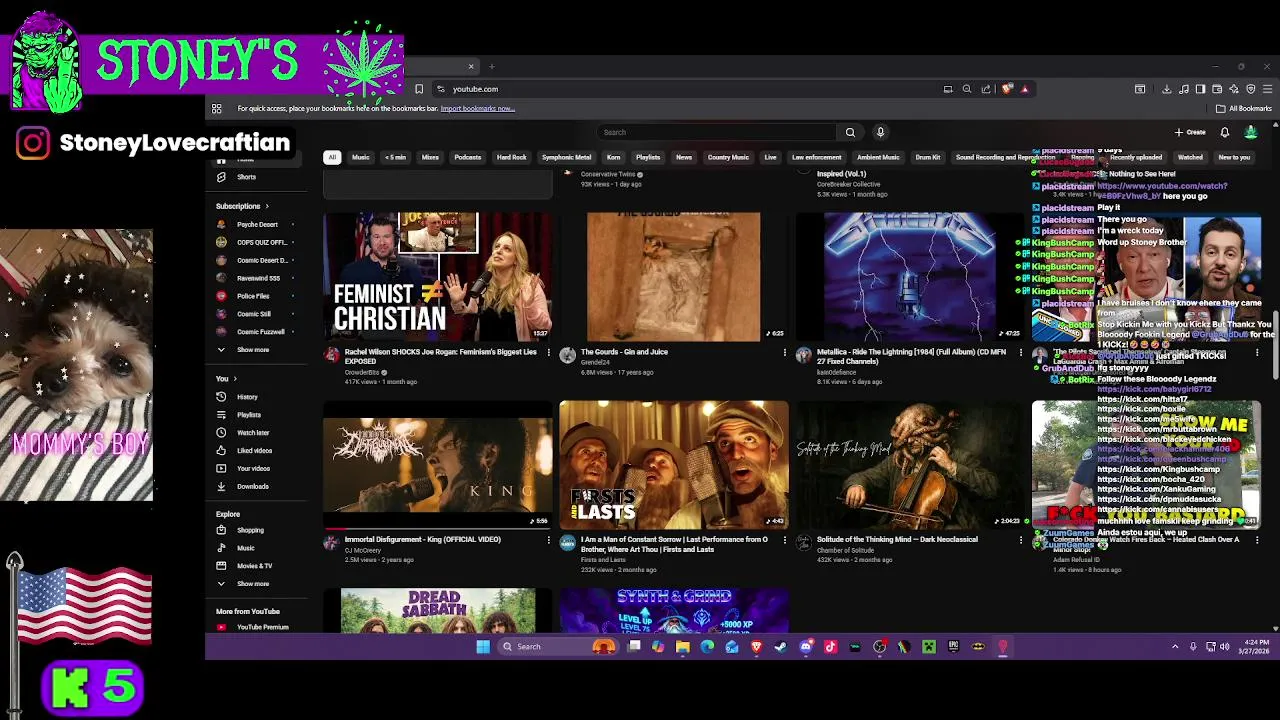Select the Watched filter chip

point(1190,157)
